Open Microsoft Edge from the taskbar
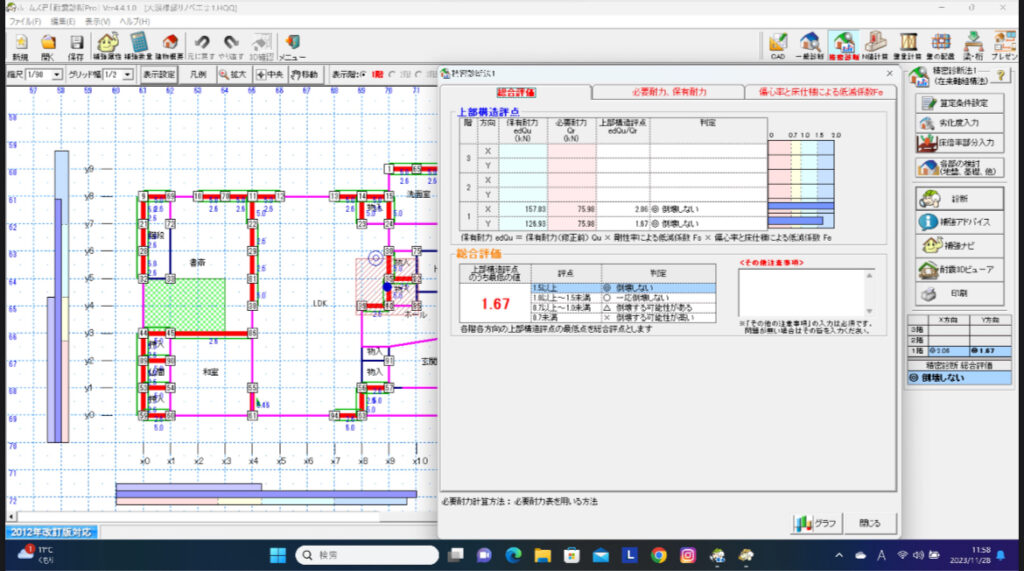Viewport: 1024px width, 571px height. pos(513,555)
